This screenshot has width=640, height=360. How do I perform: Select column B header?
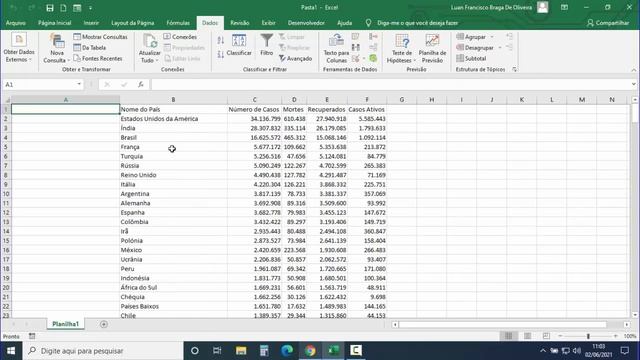[173, 100]
